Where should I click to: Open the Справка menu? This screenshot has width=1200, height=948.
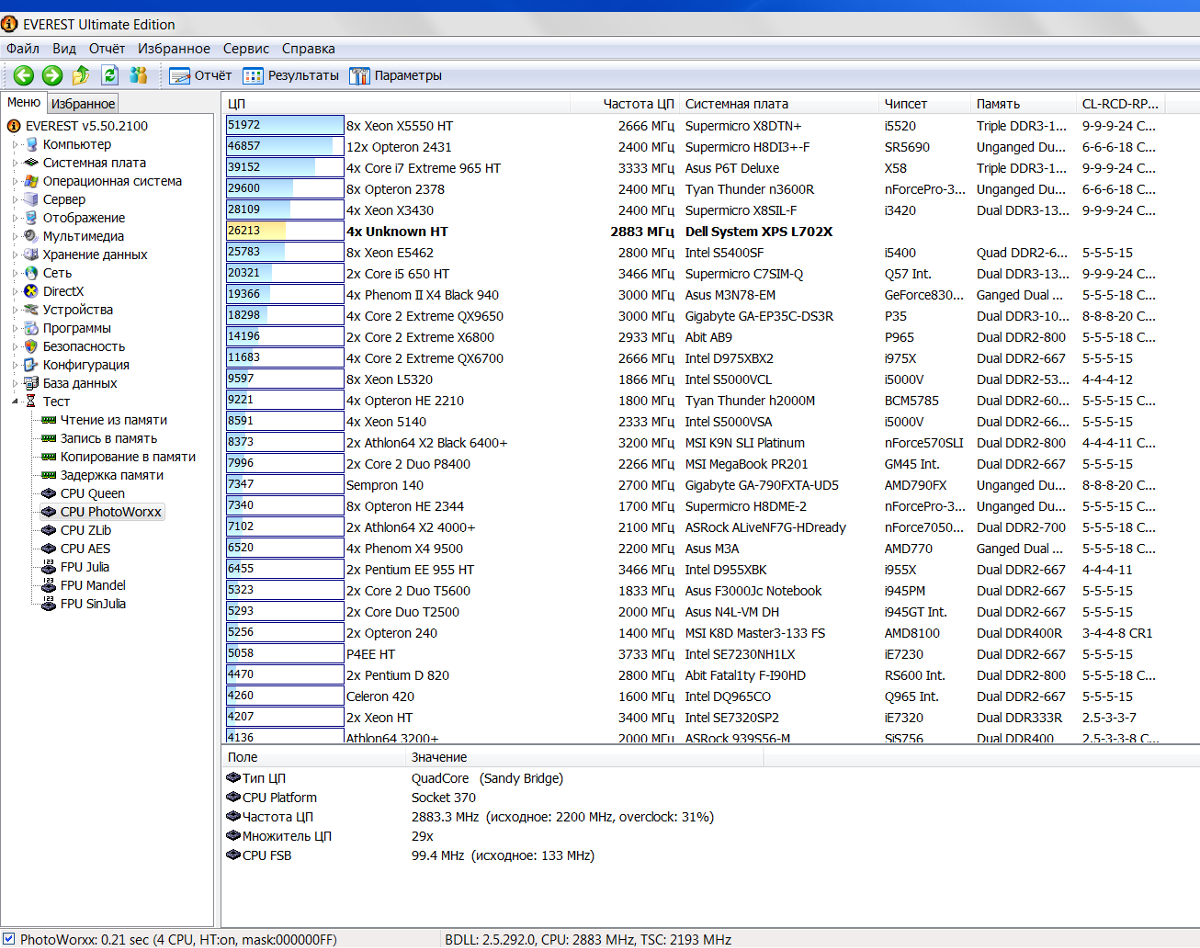pyautogui.click(x=308, y=48)
